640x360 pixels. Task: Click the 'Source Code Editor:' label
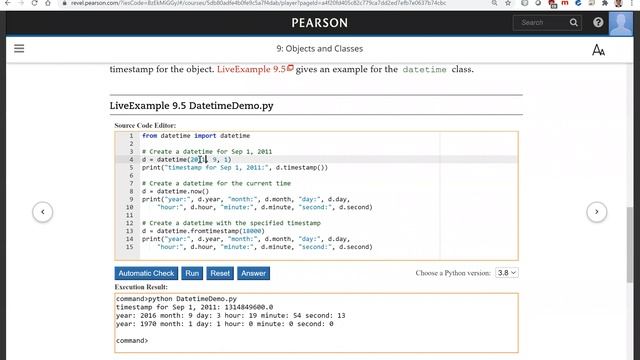(x=145, y=125)
